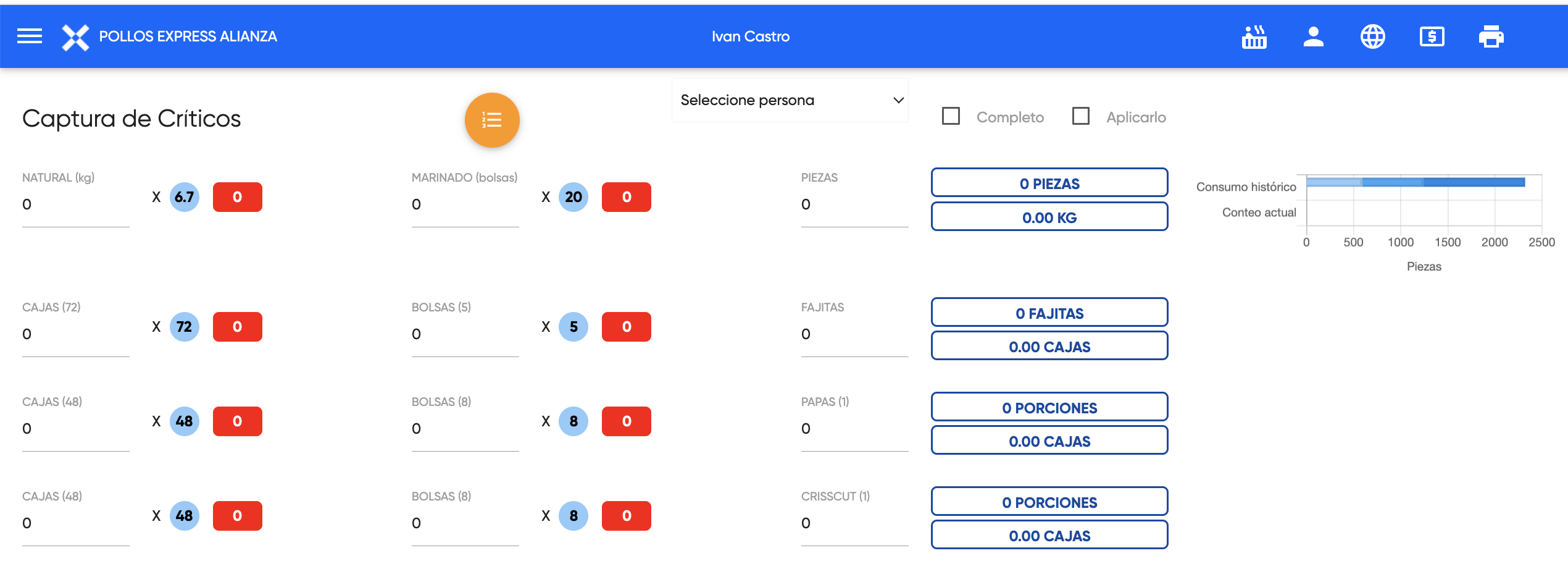
Task: Select the blue 20 multiplier for MARINADO
Action: 573,196
